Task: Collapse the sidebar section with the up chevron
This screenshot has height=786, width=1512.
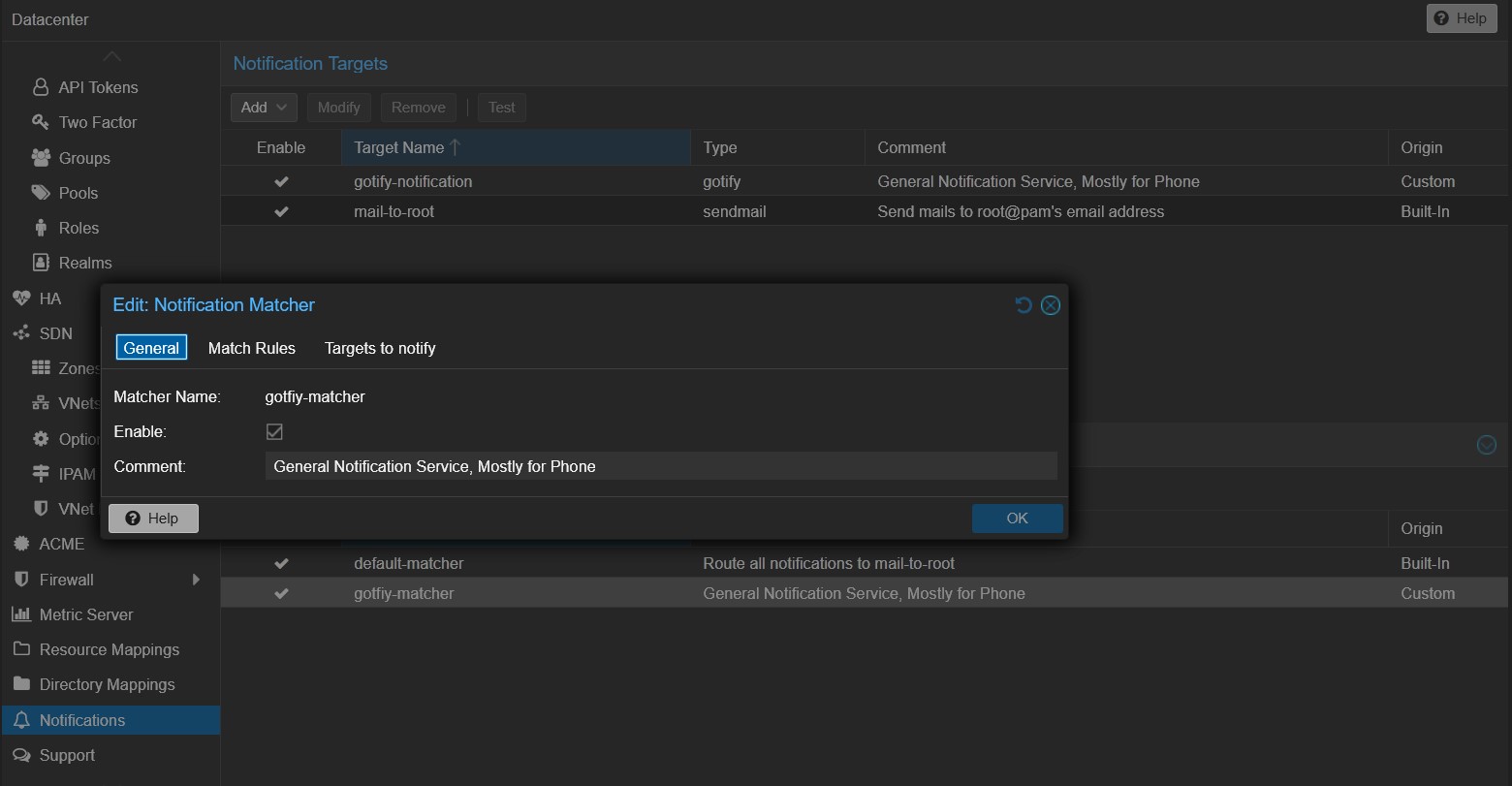Action: point(111,56)
